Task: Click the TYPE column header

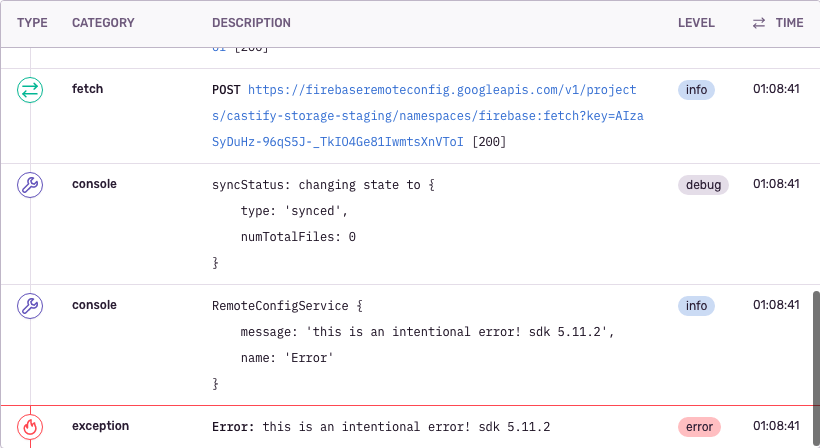Action: click(x=32, y=23)
